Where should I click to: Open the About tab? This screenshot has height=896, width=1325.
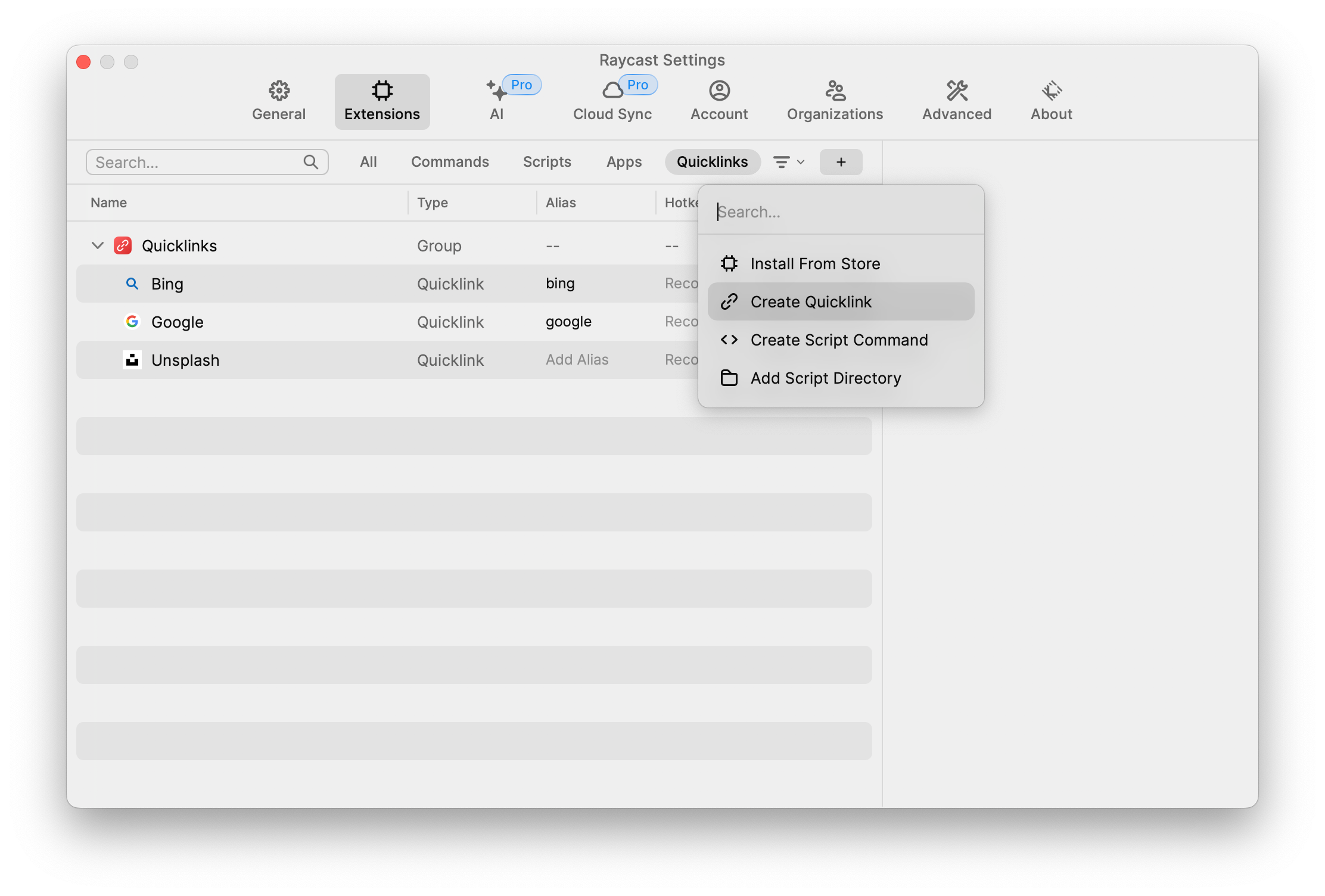point(1052,101)
